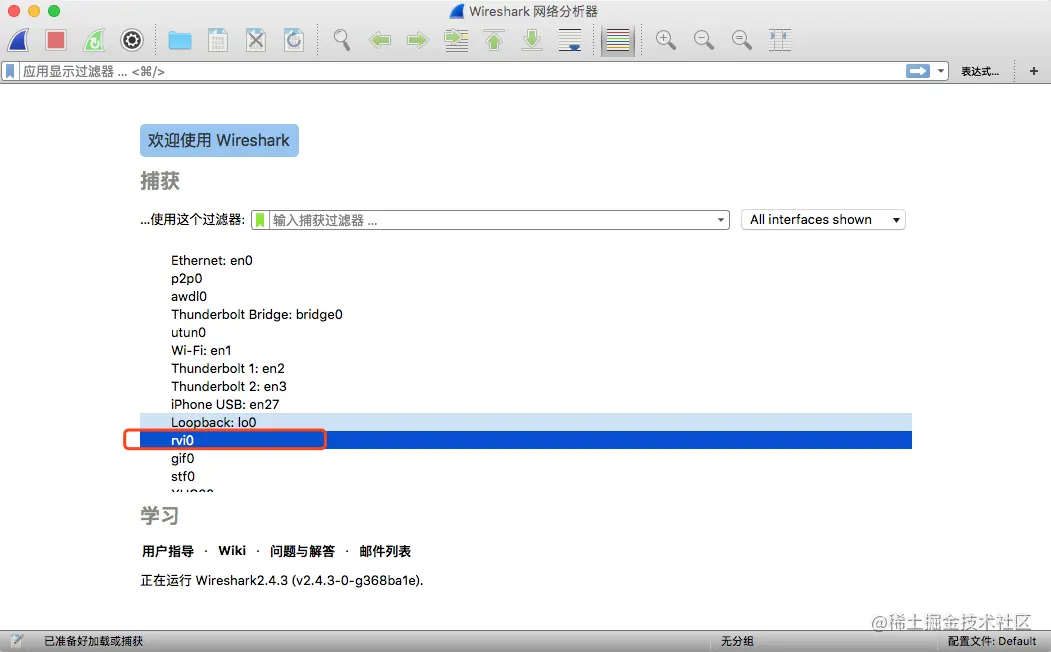The image size is (1051, 652).
Task: Select the gif0 interface
Action: pyautogui.click(x=182, y=458)
